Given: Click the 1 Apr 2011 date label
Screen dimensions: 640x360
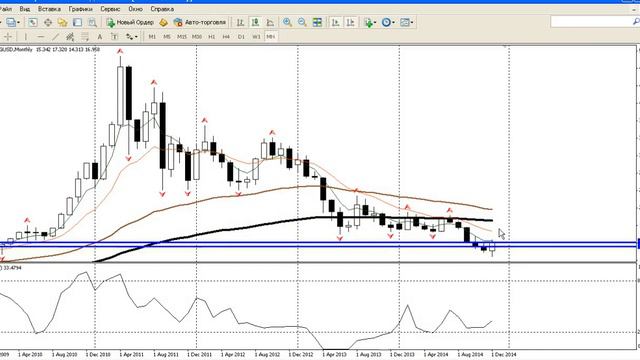Looking at the screenshot, I should click(132, 355).
